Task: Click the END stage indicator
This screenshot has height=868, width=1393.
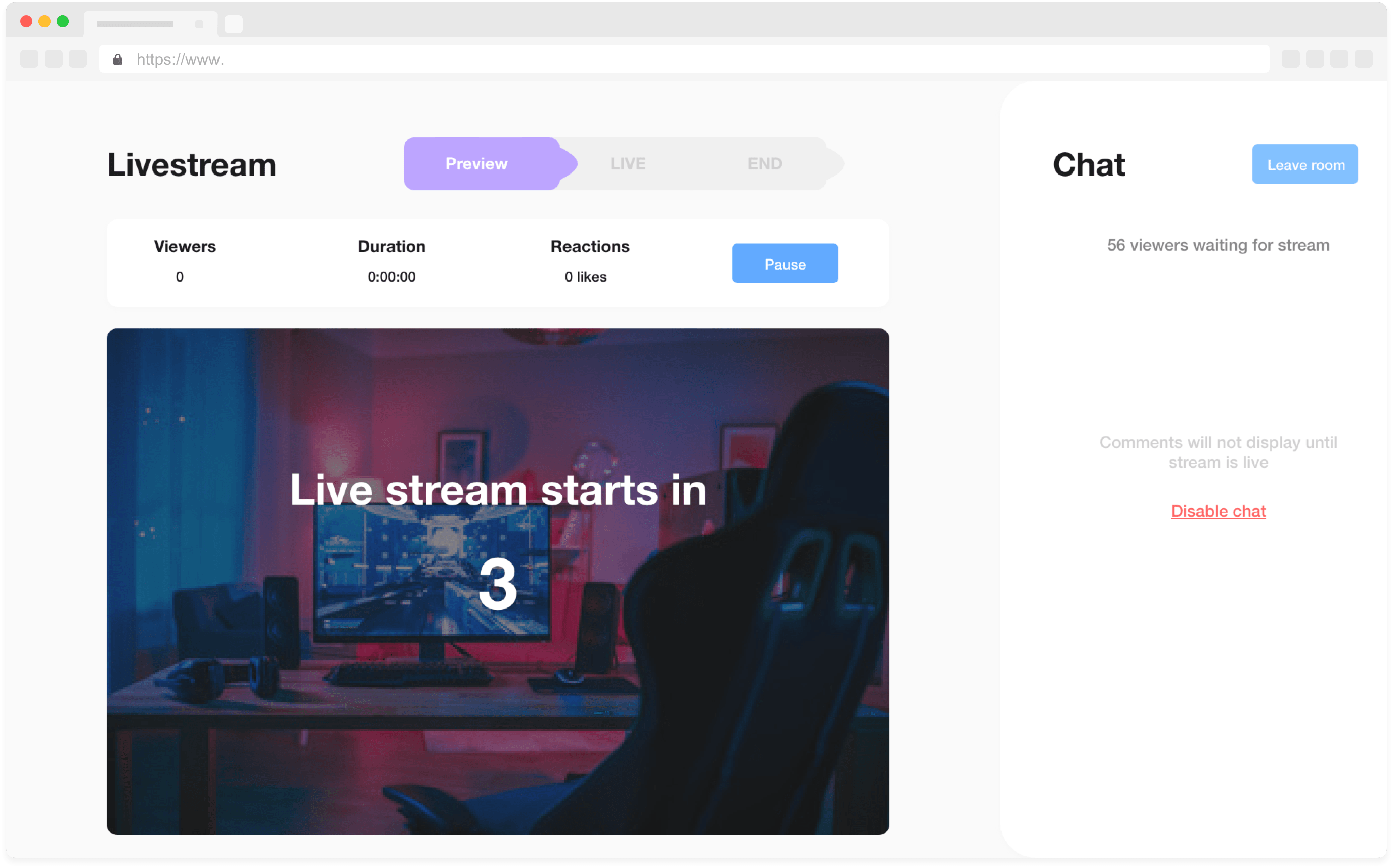Action: tap(765, 163)
